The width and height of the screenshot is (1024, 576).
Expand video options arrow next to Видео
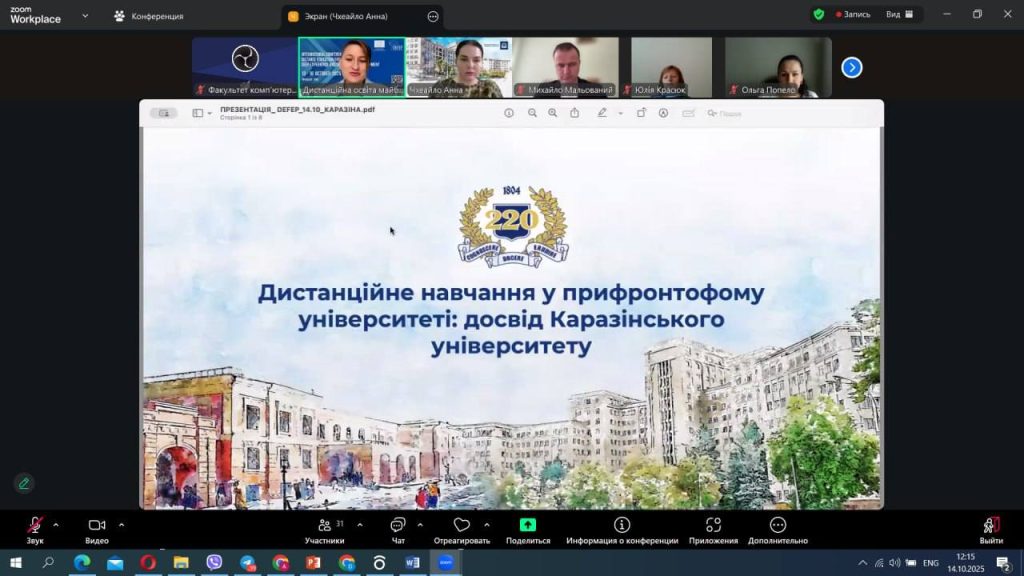click(122, 524)
